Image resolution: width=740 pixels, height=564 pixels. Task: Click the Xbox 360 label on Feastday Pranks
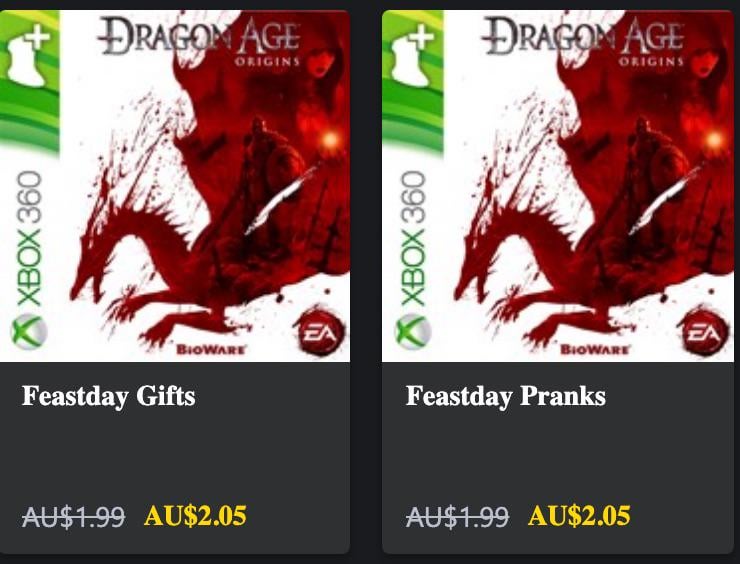pyautogui.click(x=413, y=238)
